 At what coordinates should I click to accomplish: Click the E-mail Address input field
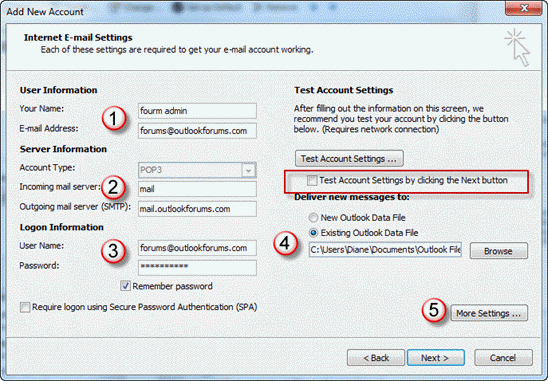pos(197,131)
